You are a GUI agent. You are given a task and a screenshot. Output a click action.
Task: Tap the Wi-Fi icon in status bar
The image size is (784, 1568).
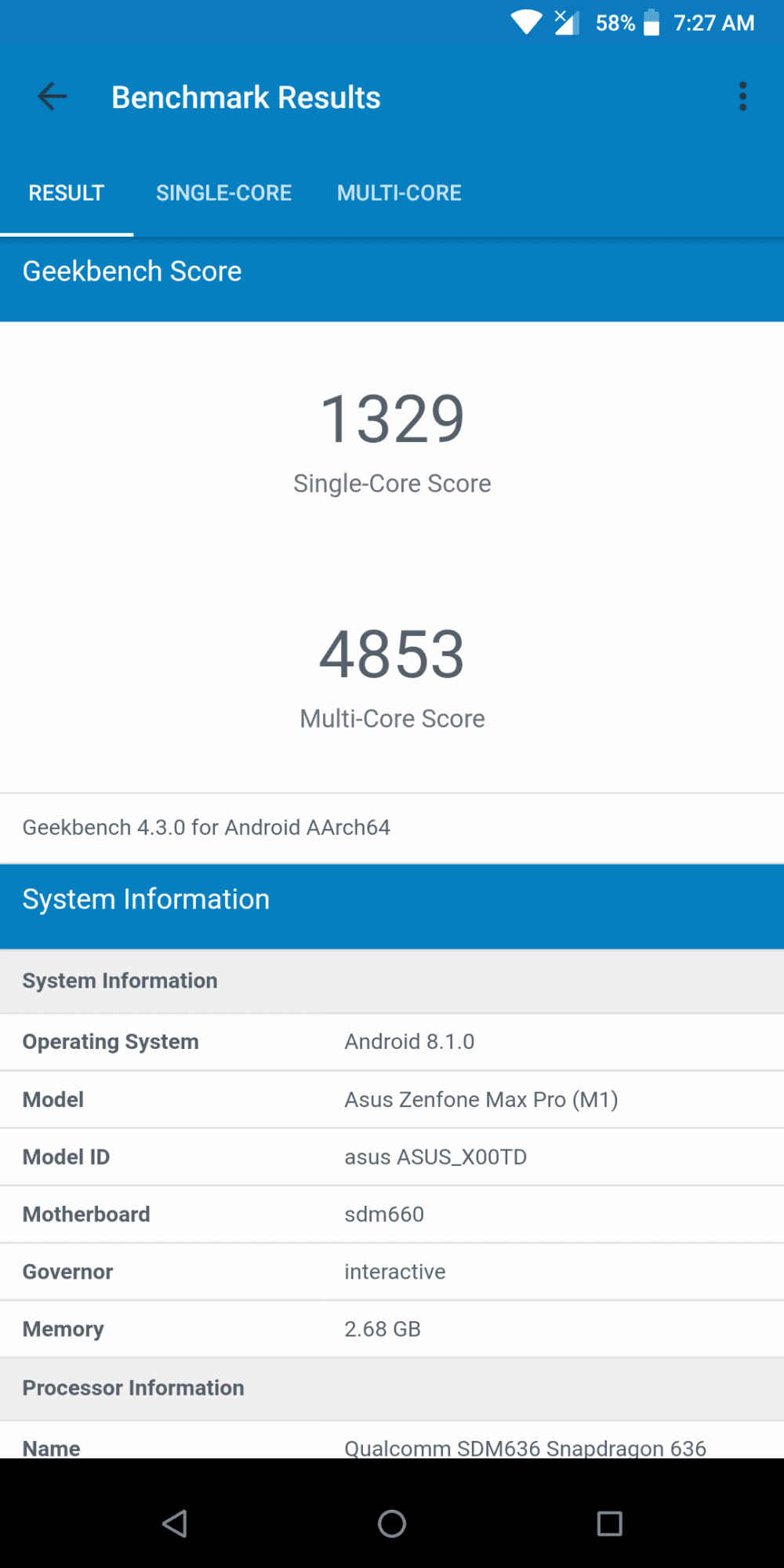tap(526, 23)
